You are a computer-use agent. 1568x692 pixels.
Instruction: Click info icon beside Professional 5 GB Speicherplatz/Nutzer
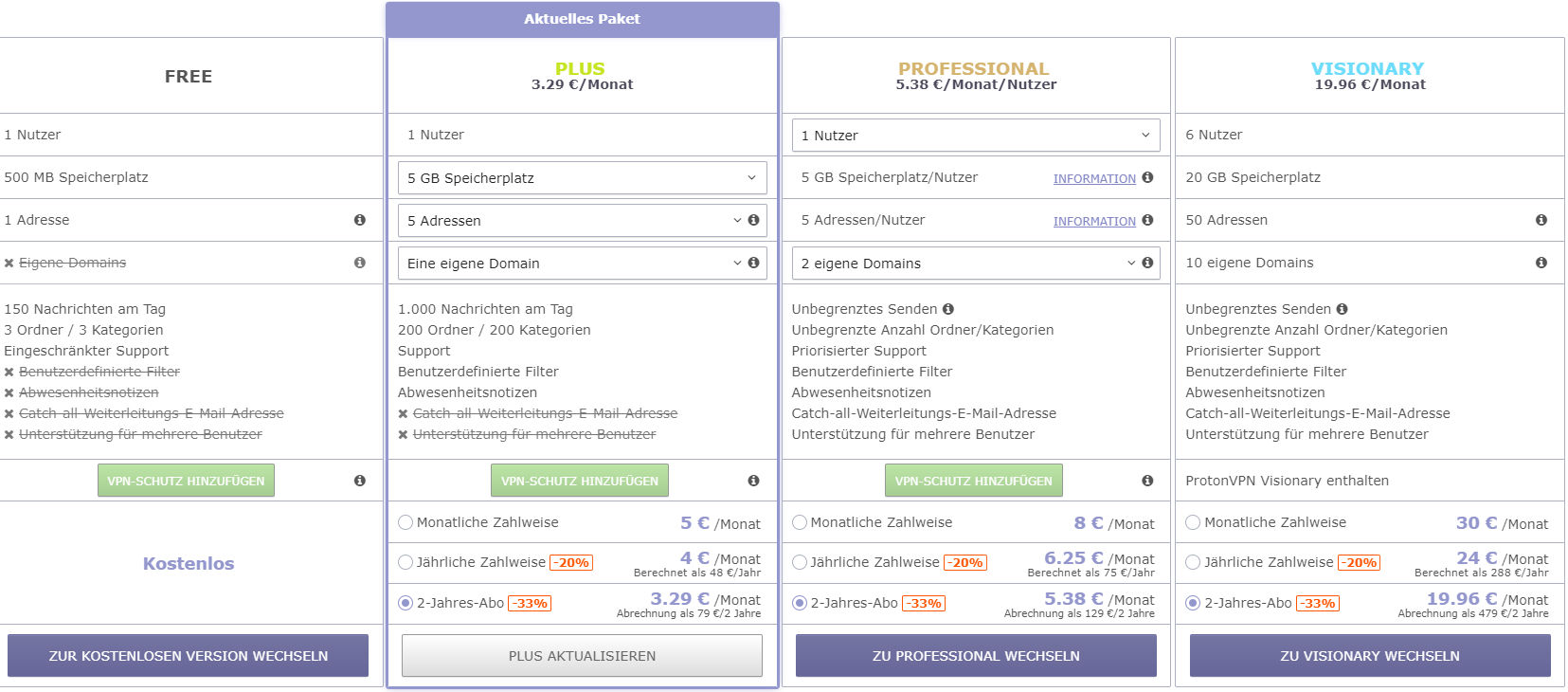tap(1147, 177)
